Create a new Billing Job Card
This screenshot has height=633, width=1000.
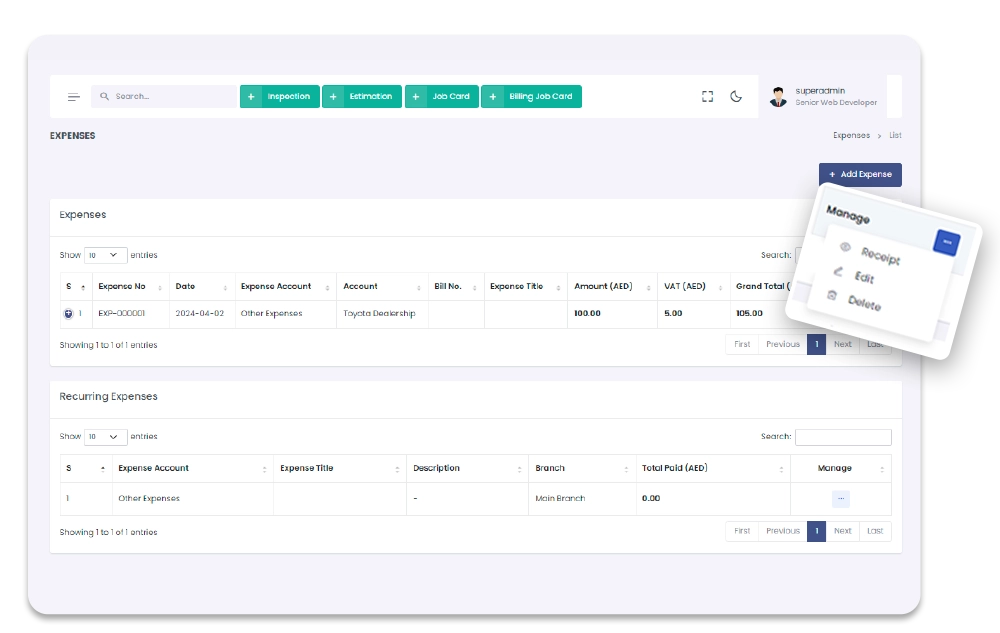[x=531, y=96]
